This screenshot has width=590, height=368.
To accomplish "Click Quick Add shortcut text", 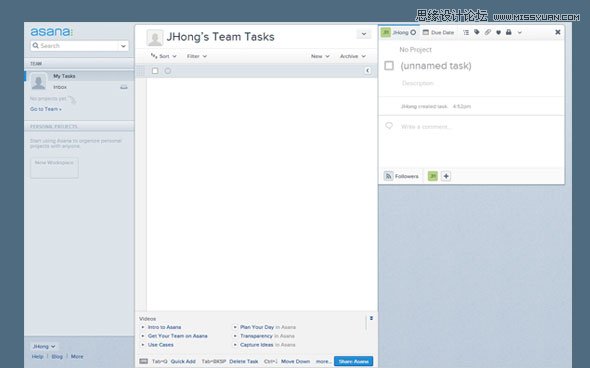I will 183,362.
